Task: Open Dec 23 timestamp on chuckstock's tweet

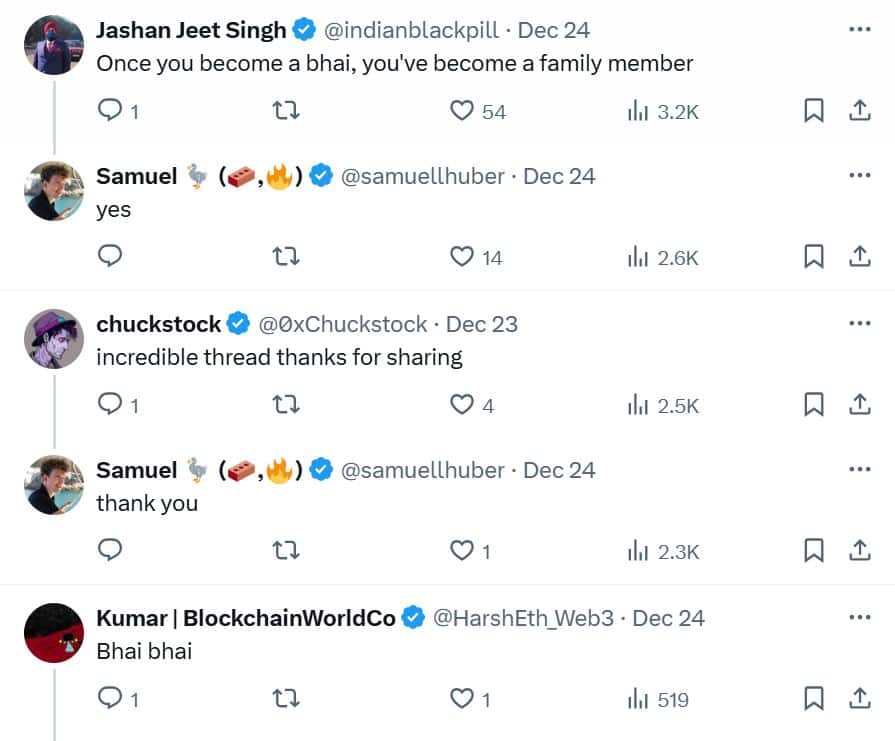Action: [482, 324]
